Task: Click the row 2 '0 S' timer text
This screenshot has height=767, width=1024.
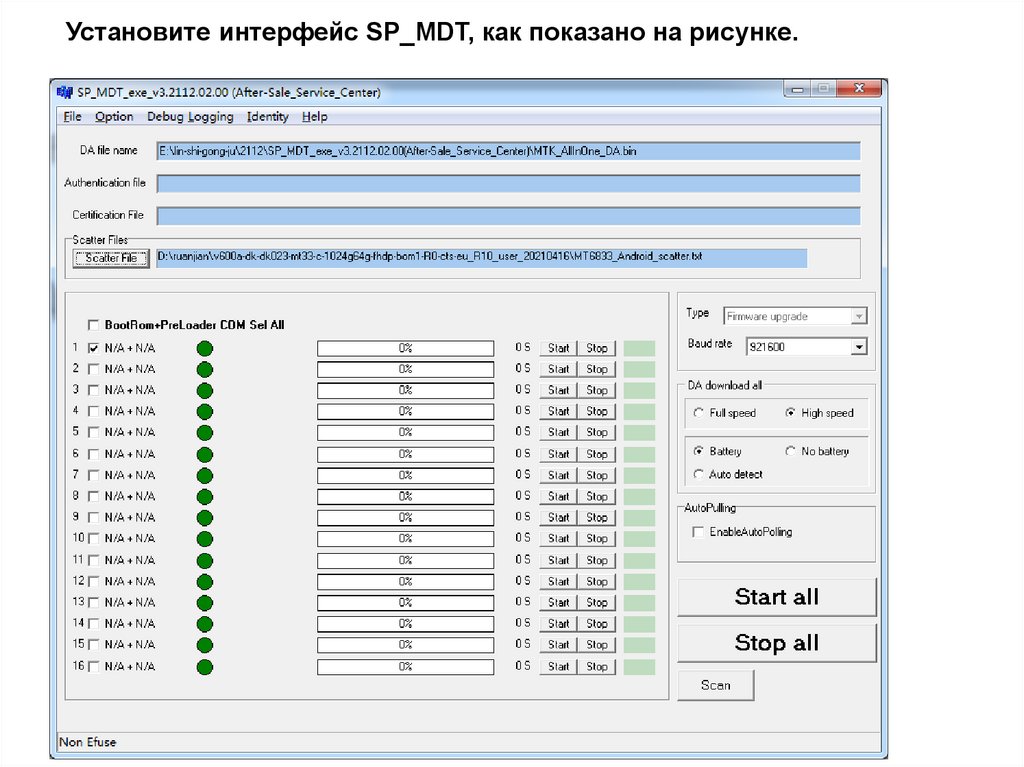Action: (522, 368)
